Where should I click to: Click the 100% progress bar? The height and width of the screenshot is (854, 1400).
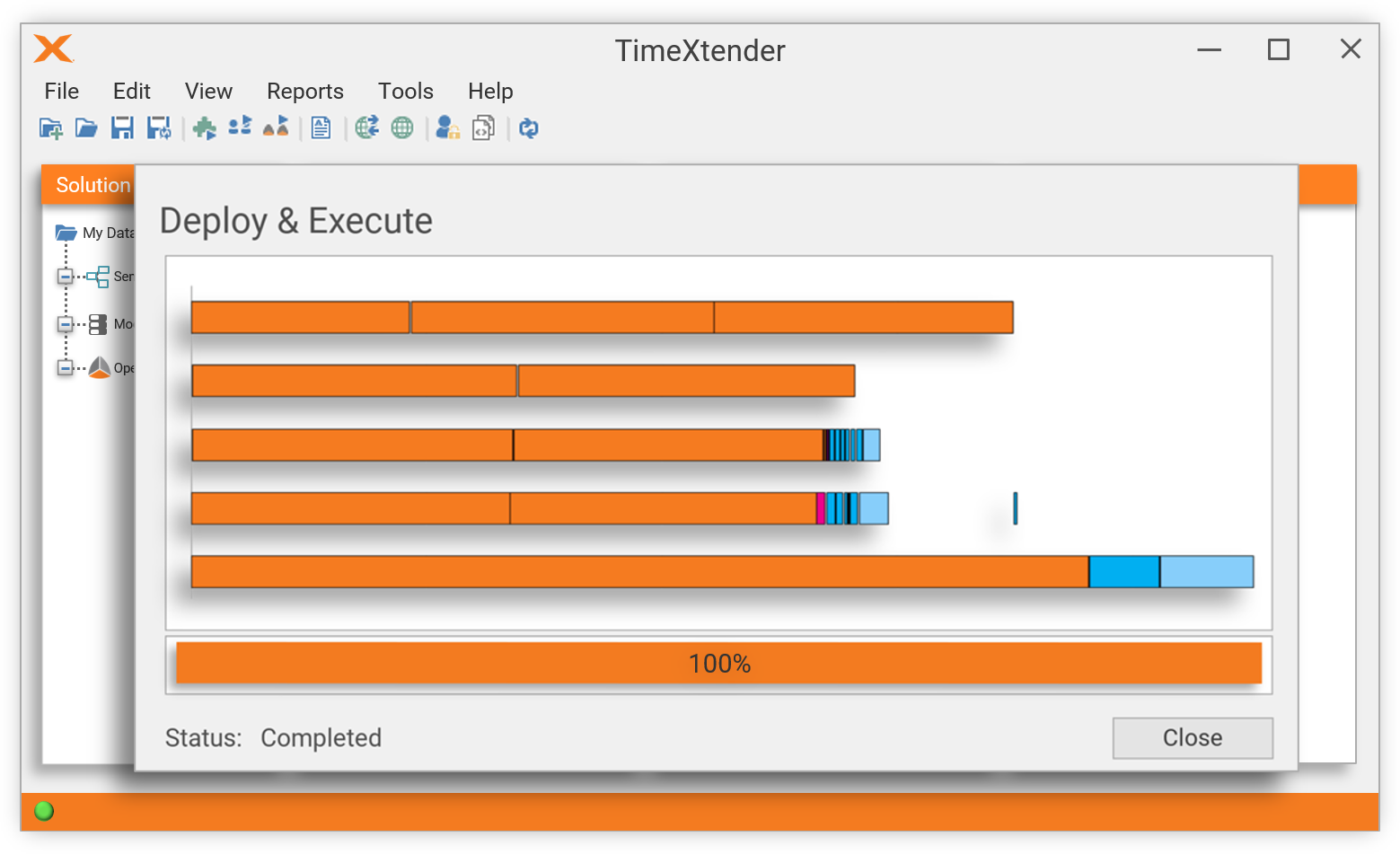click(x=718, y=664)
